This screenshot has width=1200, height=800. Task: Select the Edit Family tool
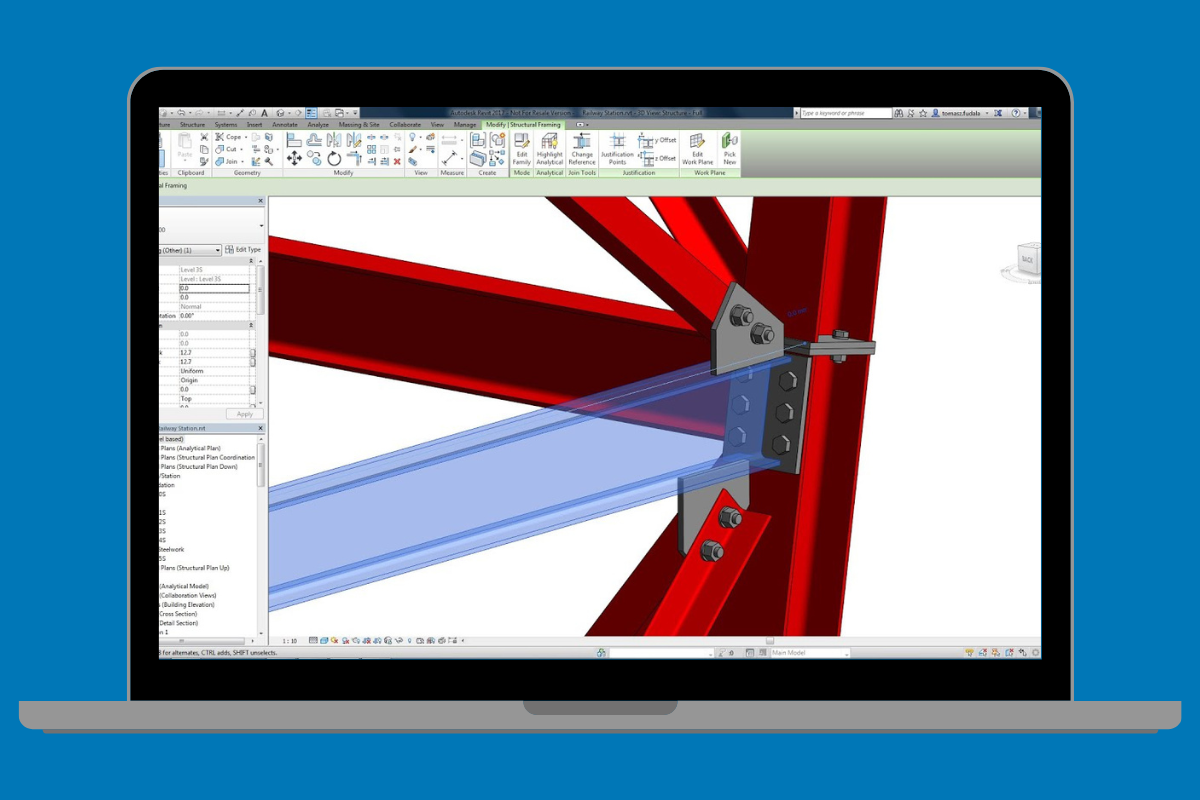[x=523, y=150]
